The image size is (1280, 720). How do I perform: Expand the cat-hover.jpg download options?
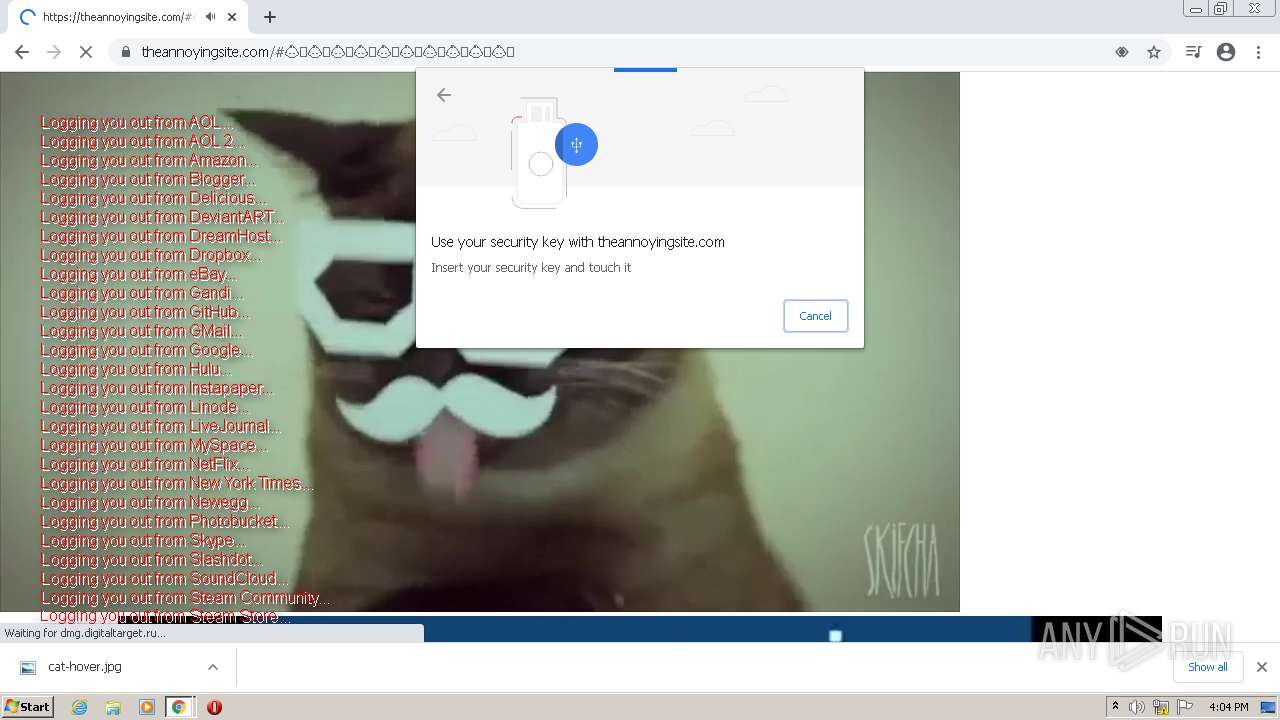[x=212, y=667]
